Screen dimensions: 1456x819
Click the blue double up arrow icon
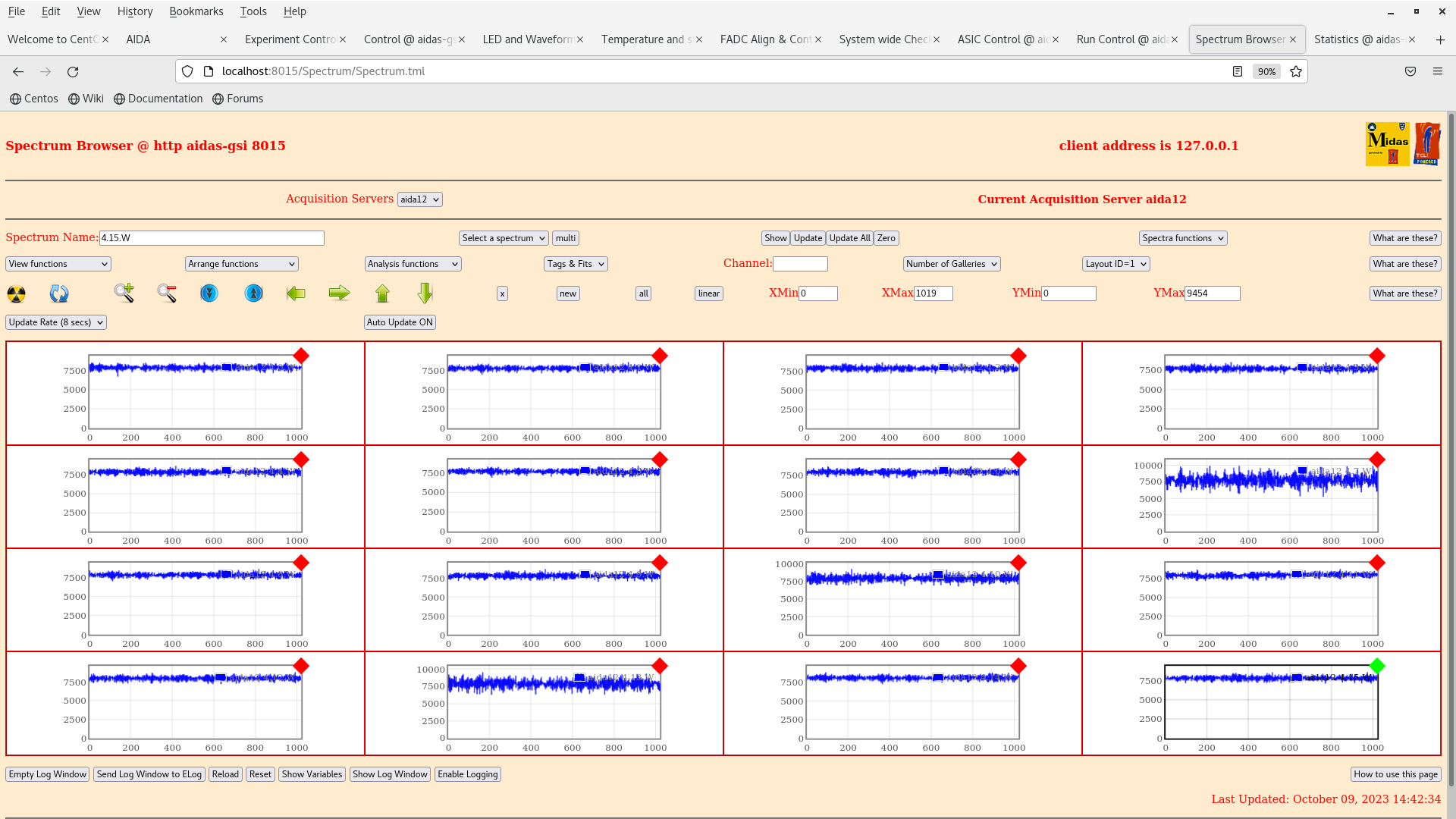254,293
